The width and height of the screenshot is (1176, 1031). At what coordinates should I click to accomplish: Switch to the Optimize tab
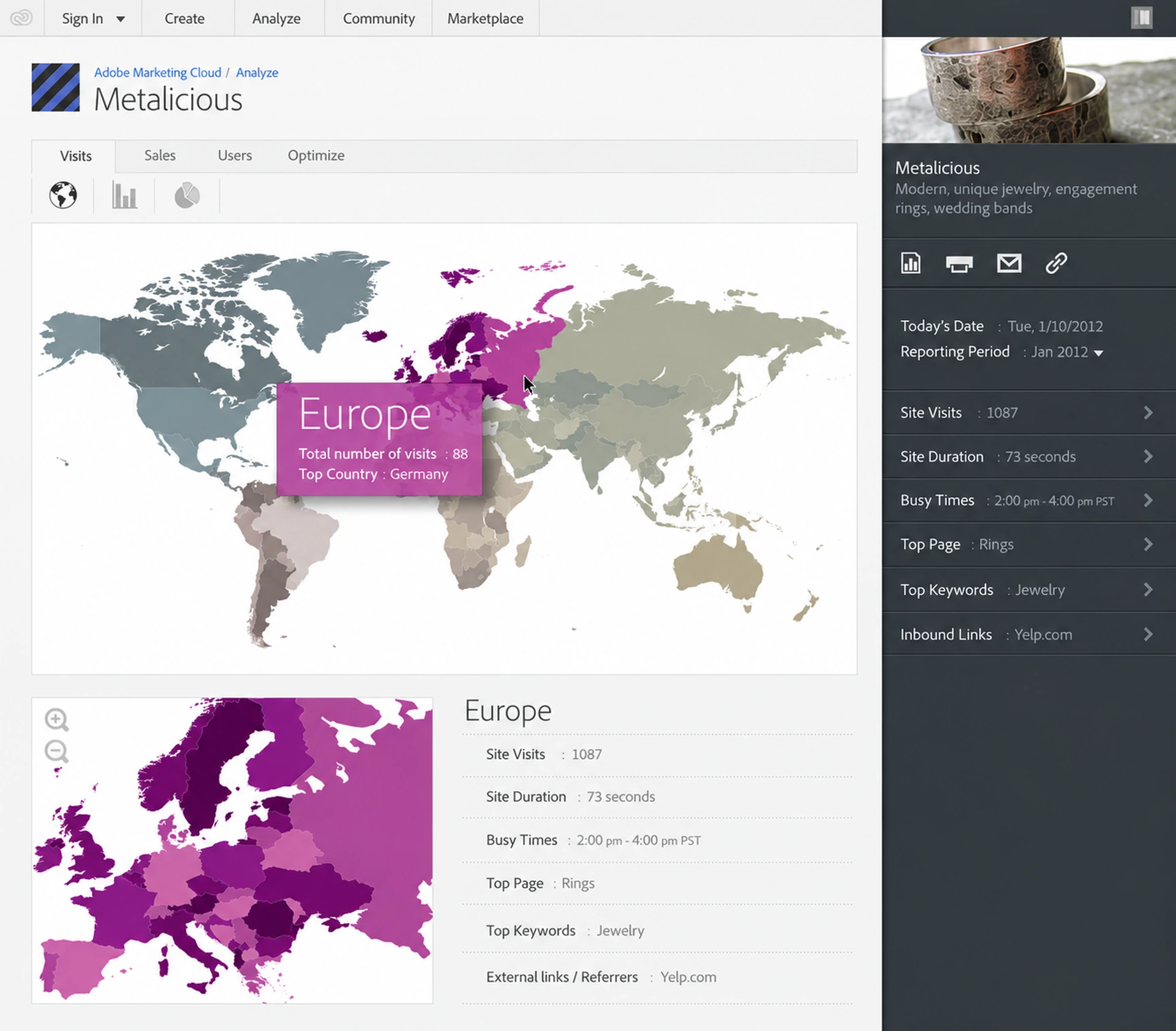[316, 156]
